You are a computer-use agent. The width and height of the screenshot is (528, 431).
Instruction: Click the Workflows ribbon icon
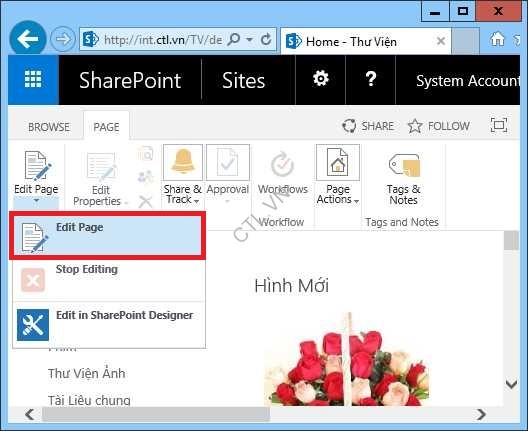(x=283, y=164)
